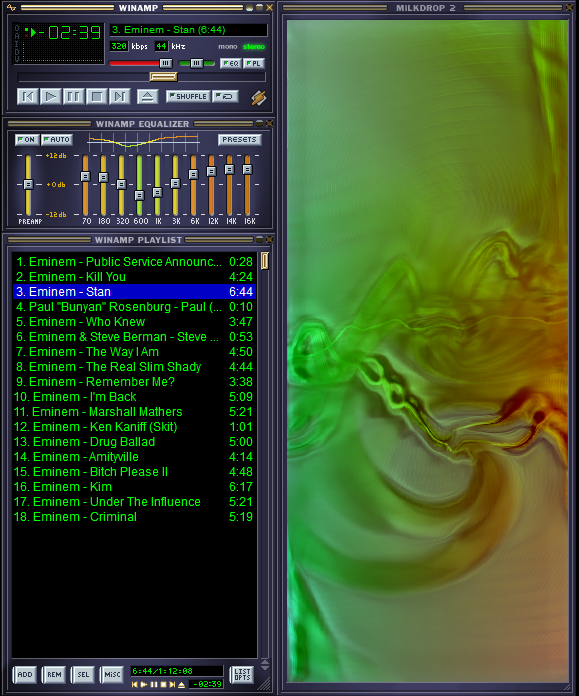Open the playlist ADD menu

click(25, 675)
